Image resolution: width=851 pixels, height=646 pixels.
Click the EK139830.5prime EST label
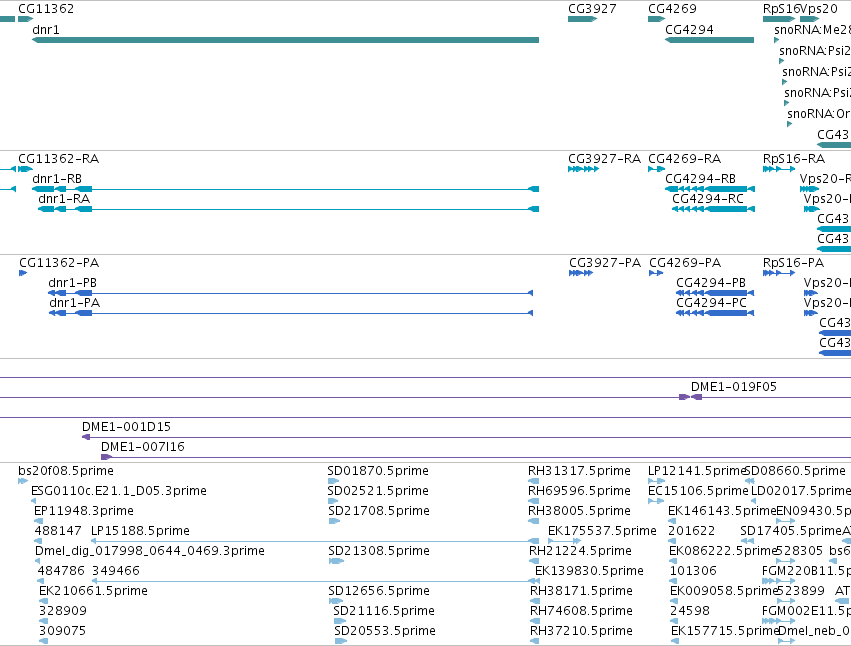[x=589, y=571]
